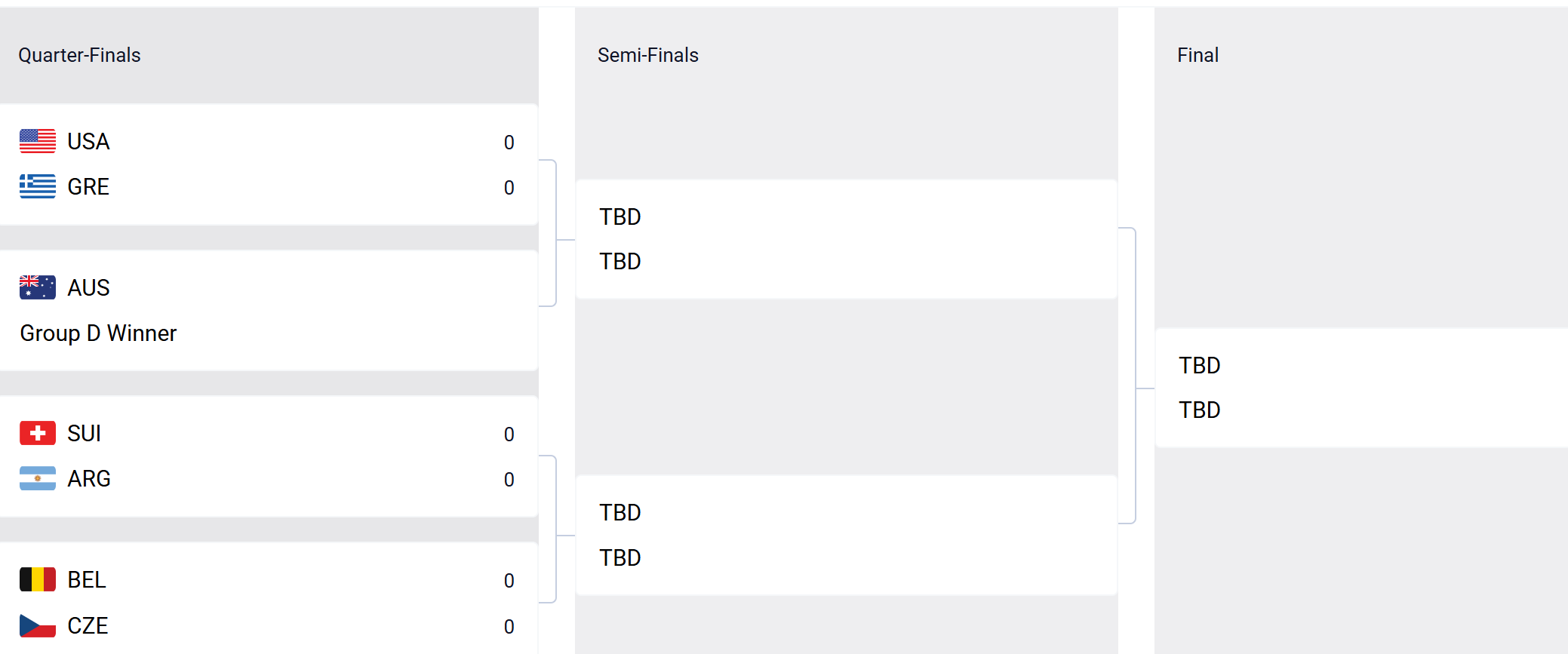
Task: Click the Belgium flag icon
Action: [37, 579]
